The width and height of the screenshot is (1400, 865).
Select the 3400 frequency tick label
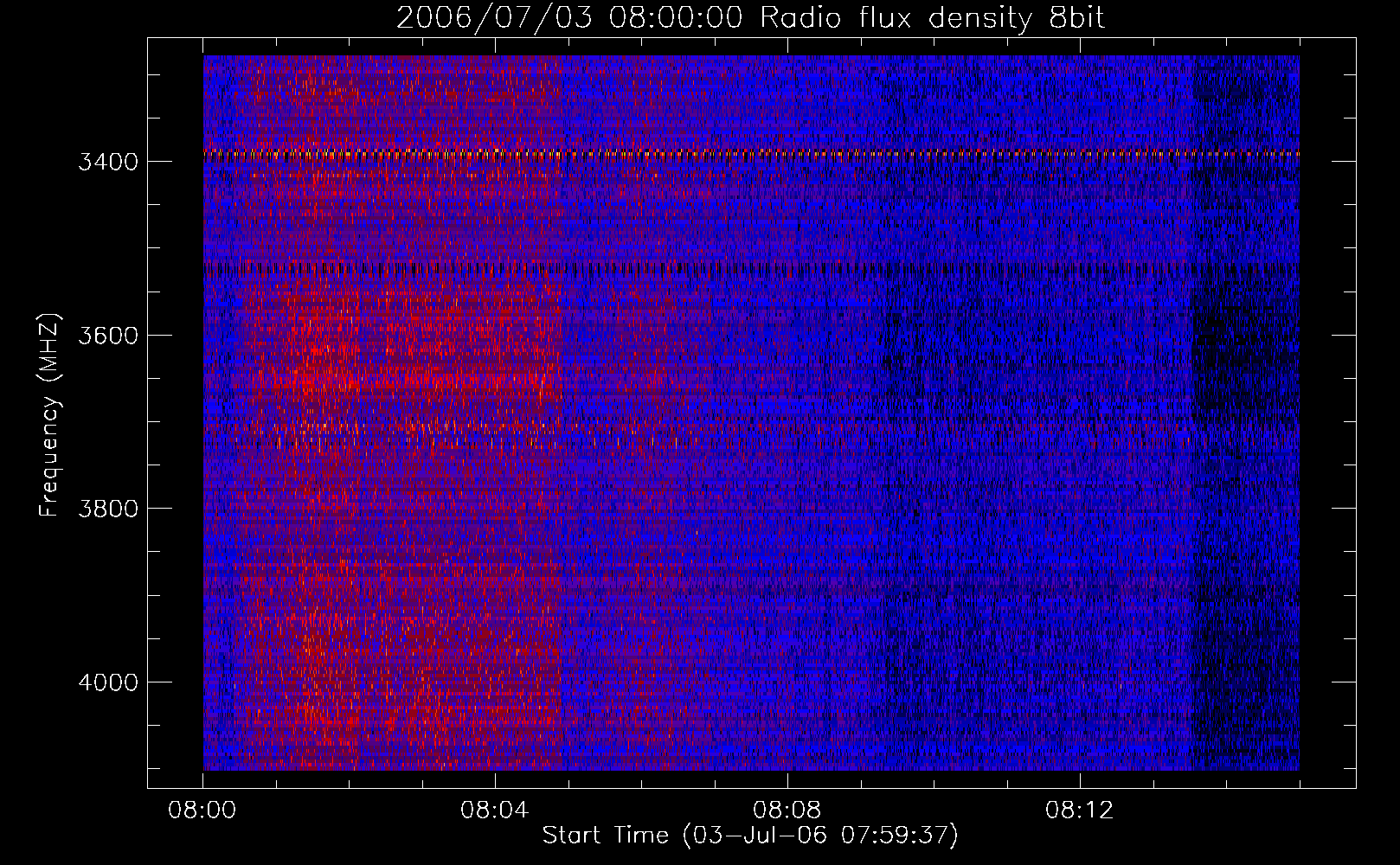(108, 162)
